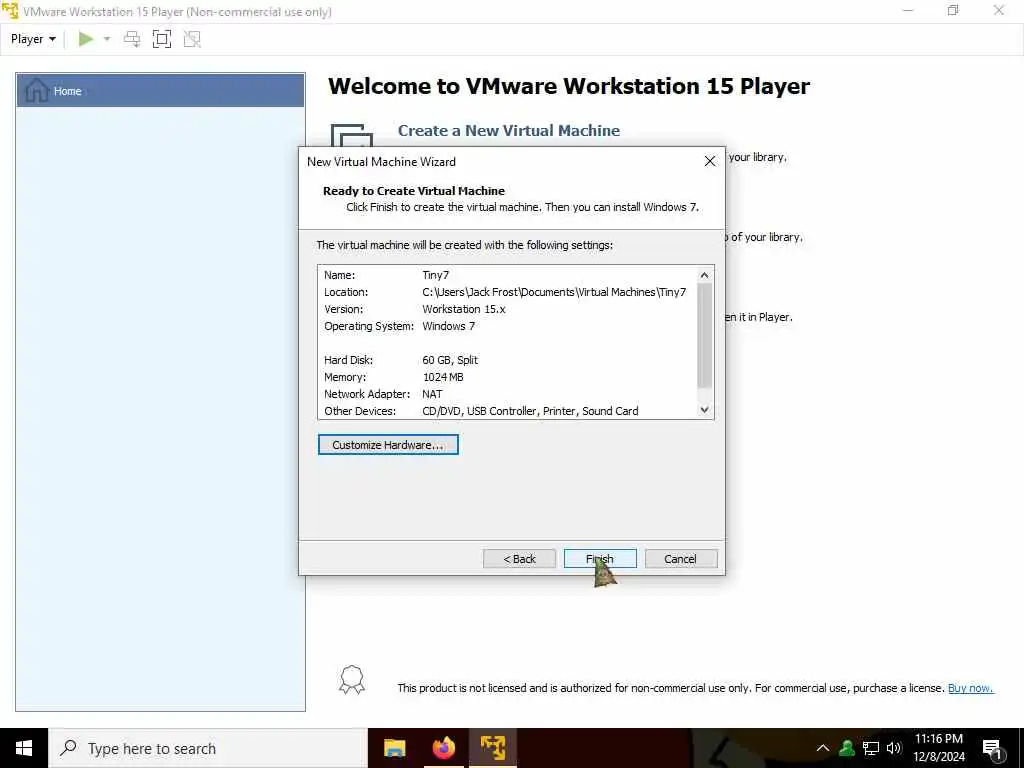Image resolution: width=1024 pixels, height=768 pixels.
Task: Click the Unity mode toolbar icon
Action: click(192, 39)
